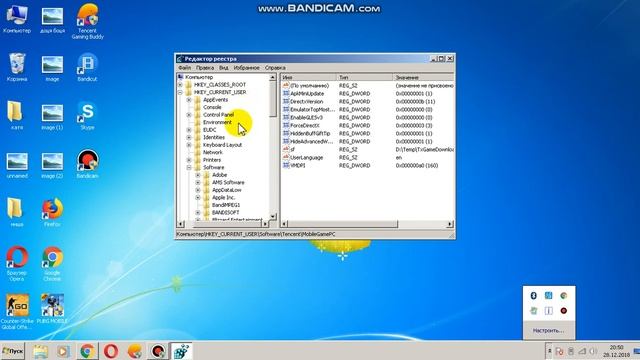Click the Registry Editor taskbar button
The width and height of the screenshot is (640, 360).
(x=181, y=351)
